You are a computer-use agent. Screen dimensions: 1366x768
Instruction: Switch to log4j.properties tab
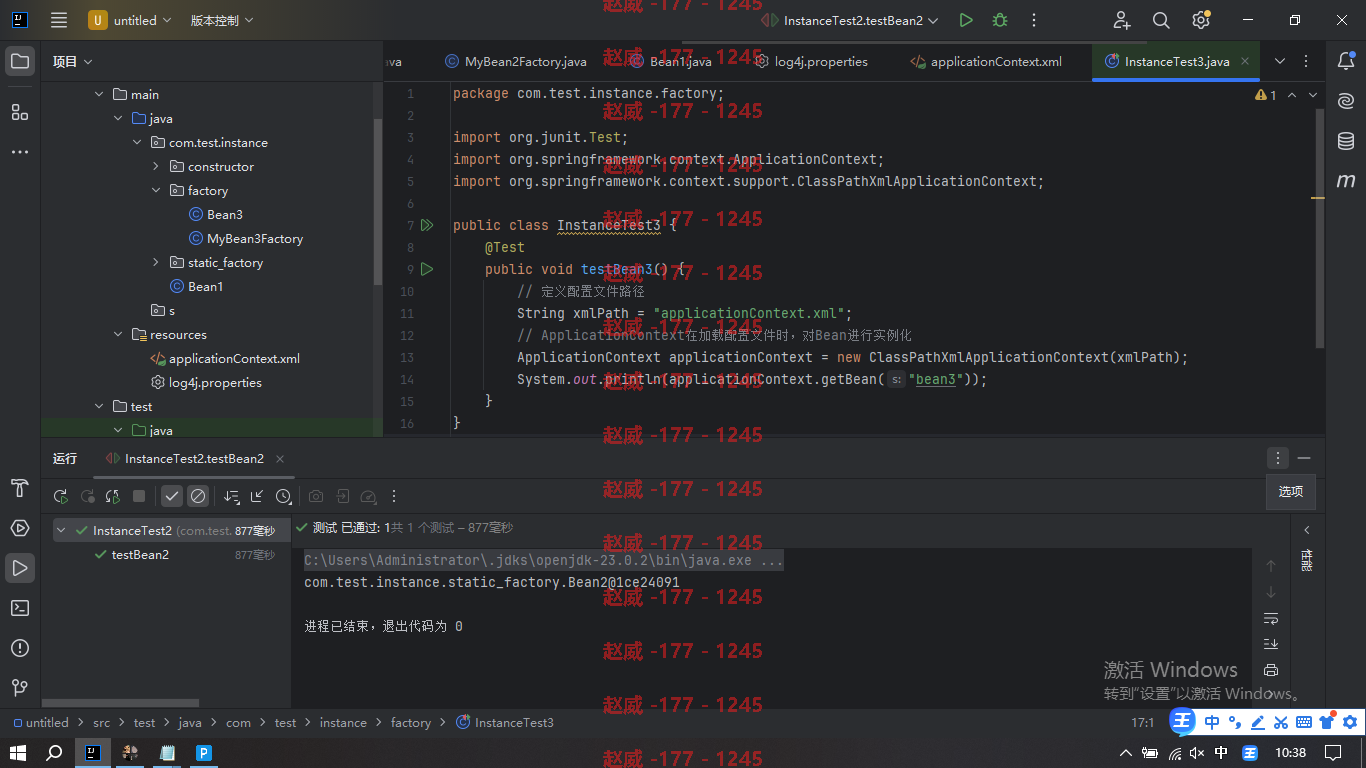[x=811, y=61]
